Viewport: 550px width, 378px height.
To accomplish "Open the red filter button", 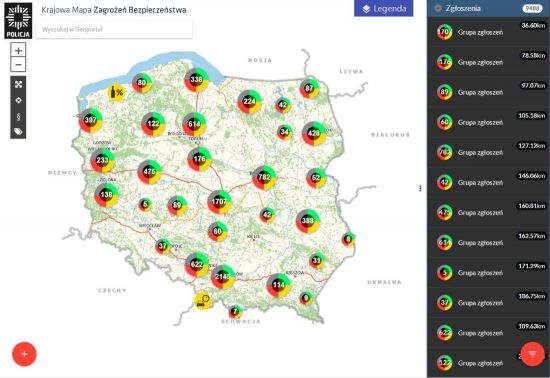I will [532, 354].
